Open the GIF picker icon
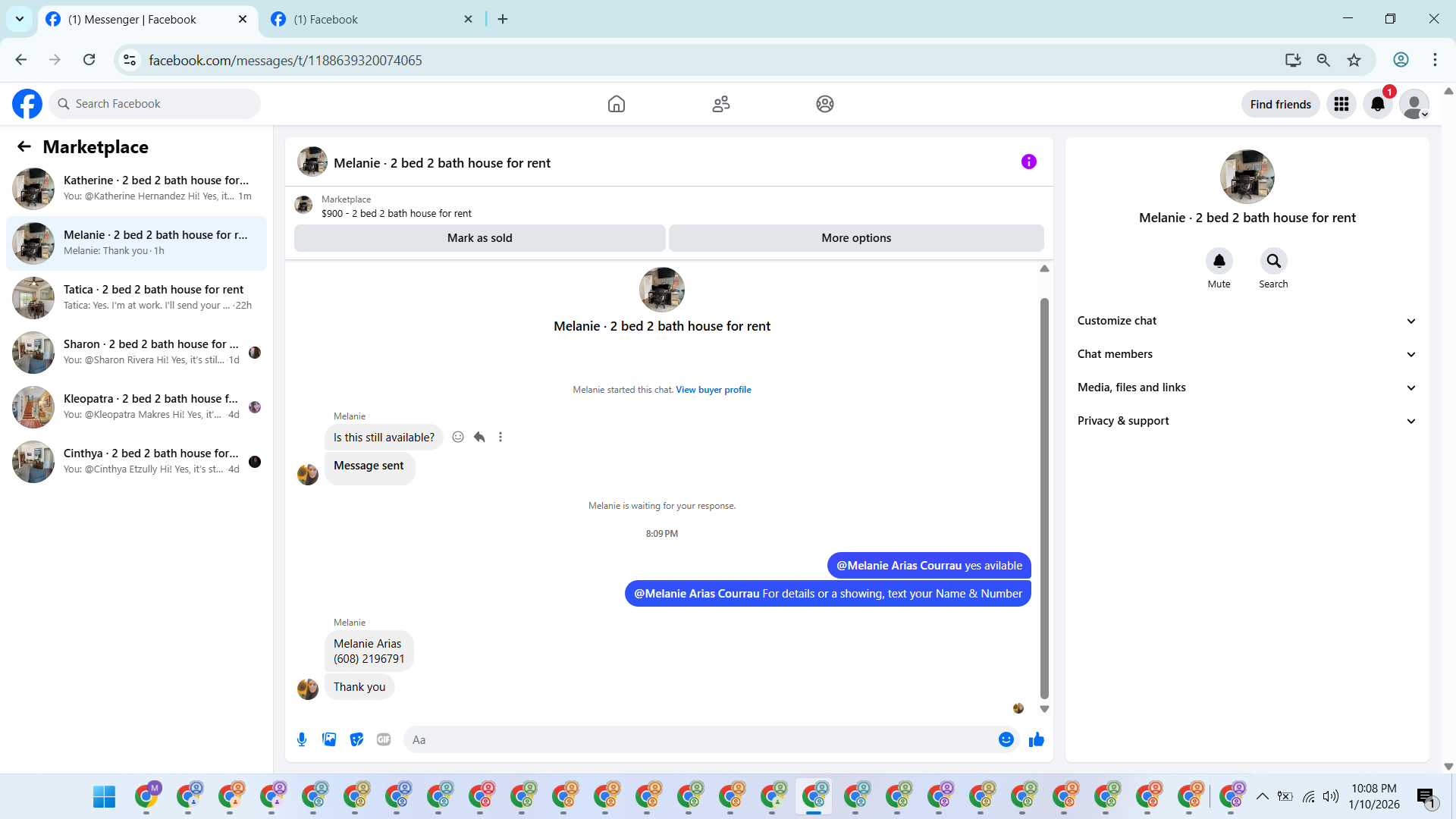This screenshot has width=1456, height=819. (384, 739)
